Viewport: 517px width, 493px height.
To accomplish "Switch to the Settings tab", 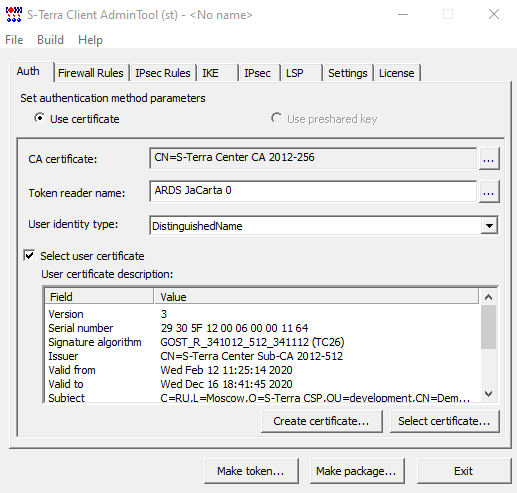I will pyautogui.click(x=348, y=73).
